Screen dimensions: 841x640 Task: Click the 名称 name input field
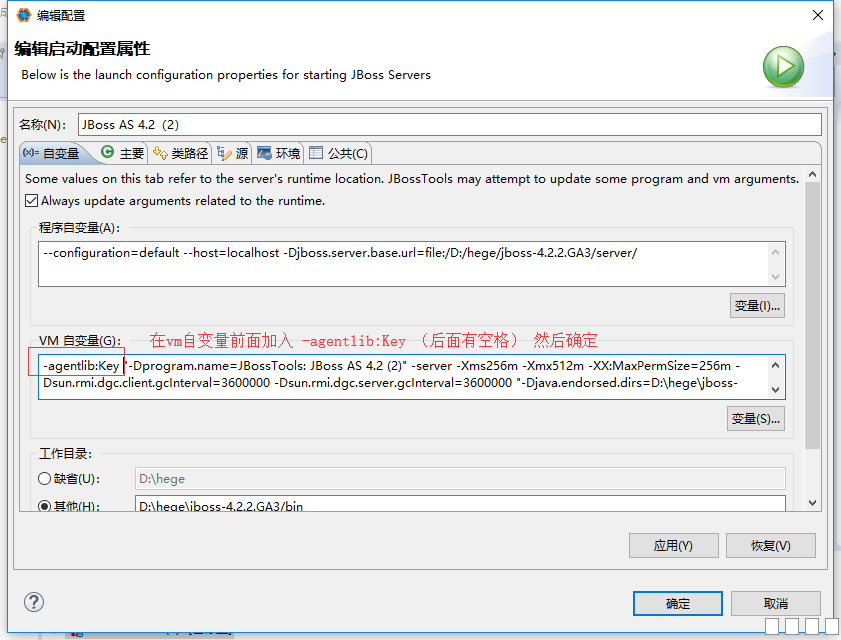point(448,124)
